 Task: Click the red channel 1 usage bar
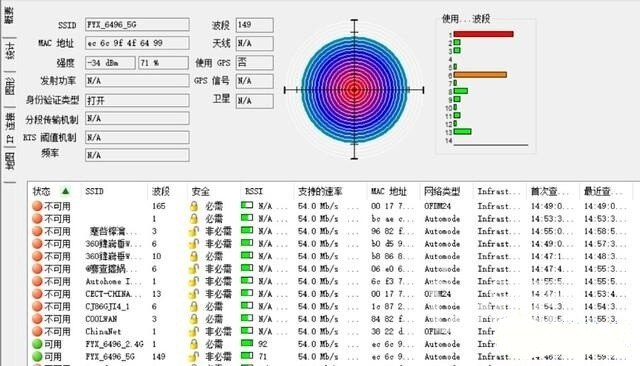pos(483,34)
